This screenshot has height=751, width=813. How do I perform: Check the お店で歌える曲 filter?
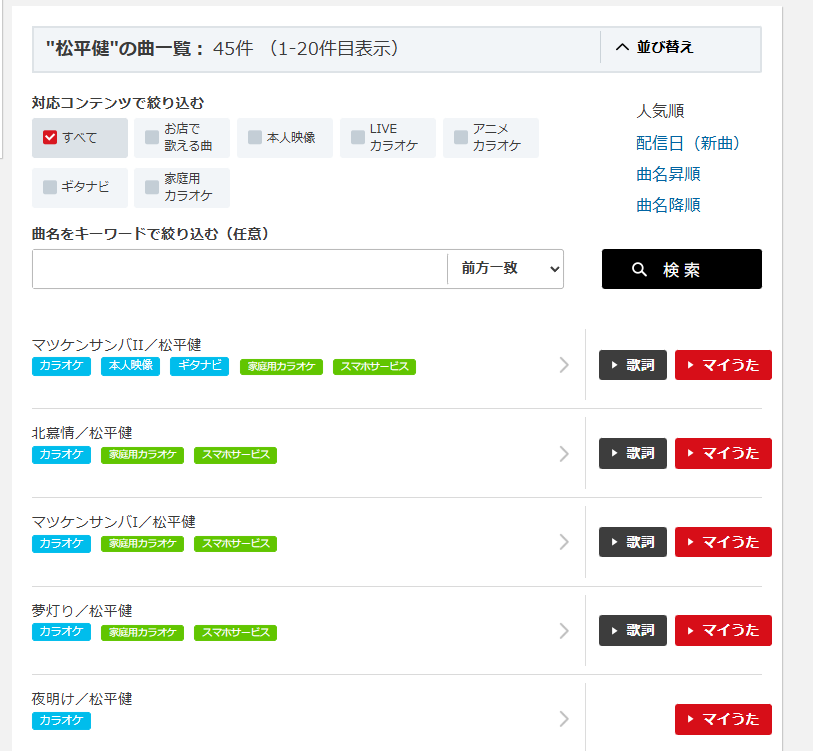point(152,137)
